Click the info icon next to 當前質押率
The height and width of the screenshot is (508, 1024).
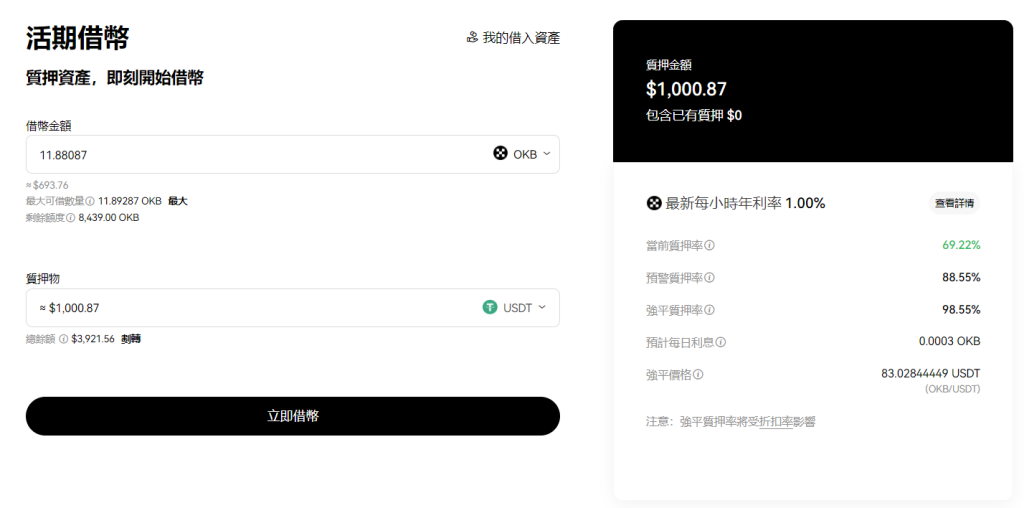pos(710,245)
